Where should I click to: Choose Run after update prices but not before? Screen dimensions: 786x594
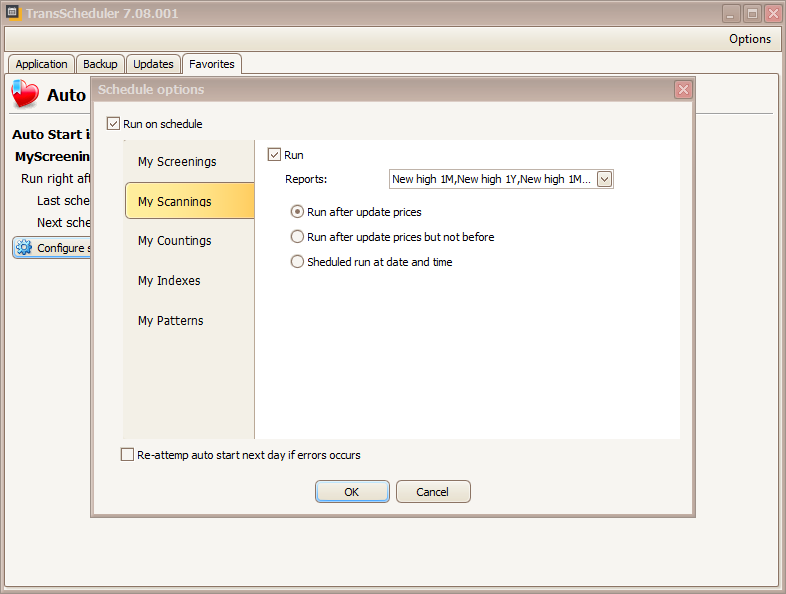point(297,237)
